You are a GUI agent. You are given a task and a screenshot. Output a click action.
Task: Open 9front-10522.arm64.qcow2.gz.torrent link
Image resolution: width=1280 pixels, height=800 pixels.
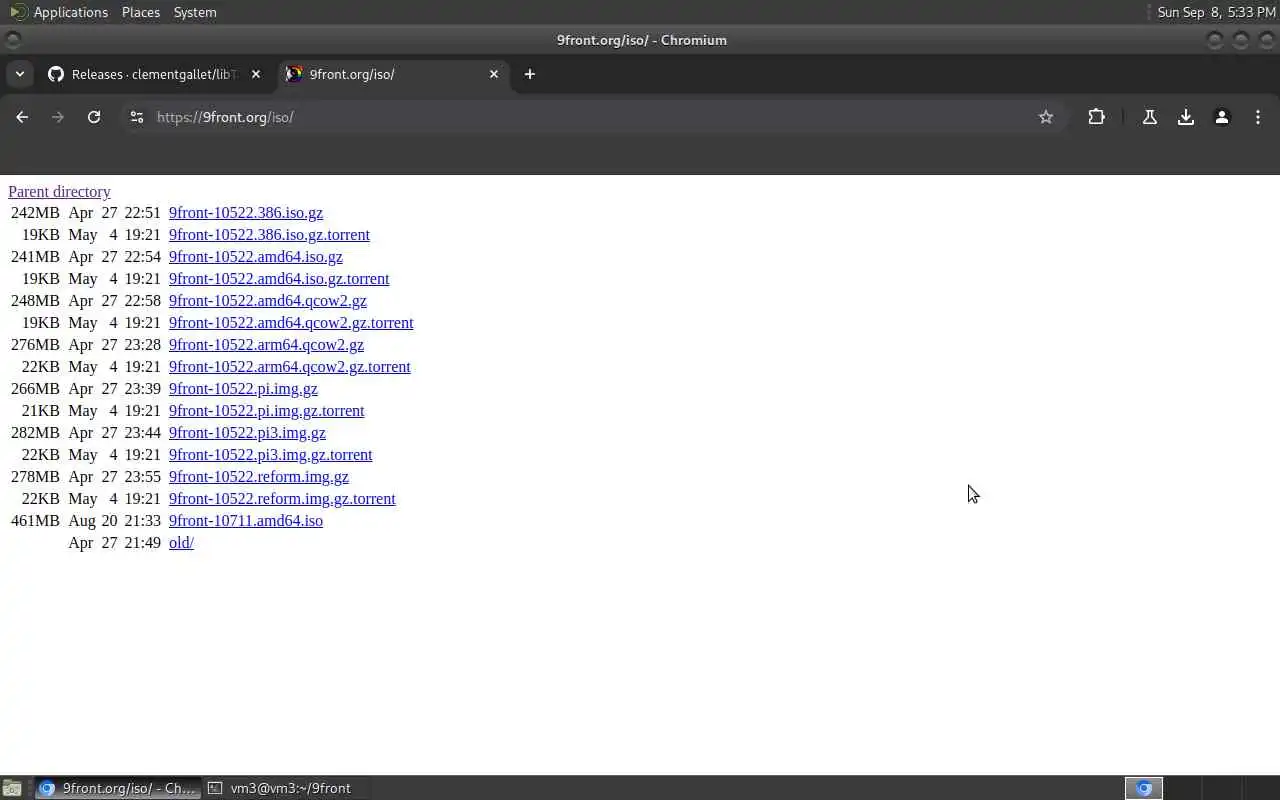coord(290,367)
